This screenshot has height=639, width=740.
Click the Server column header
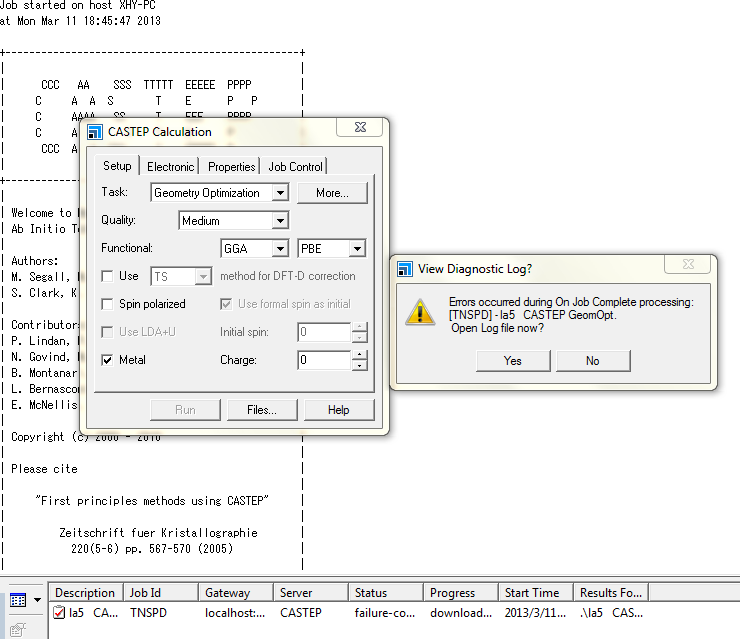tap(311, 592)
